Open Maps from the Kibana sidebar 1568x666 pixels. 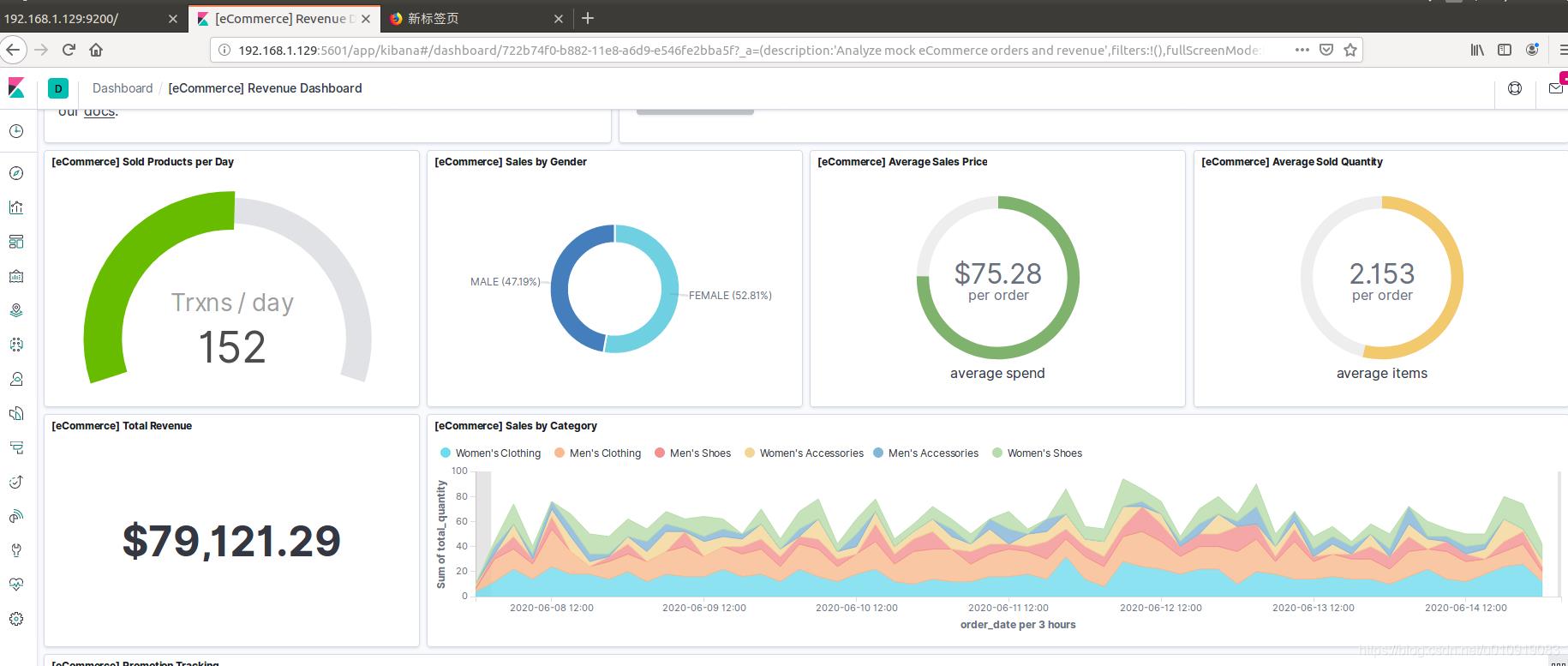(x=16, y=310)
